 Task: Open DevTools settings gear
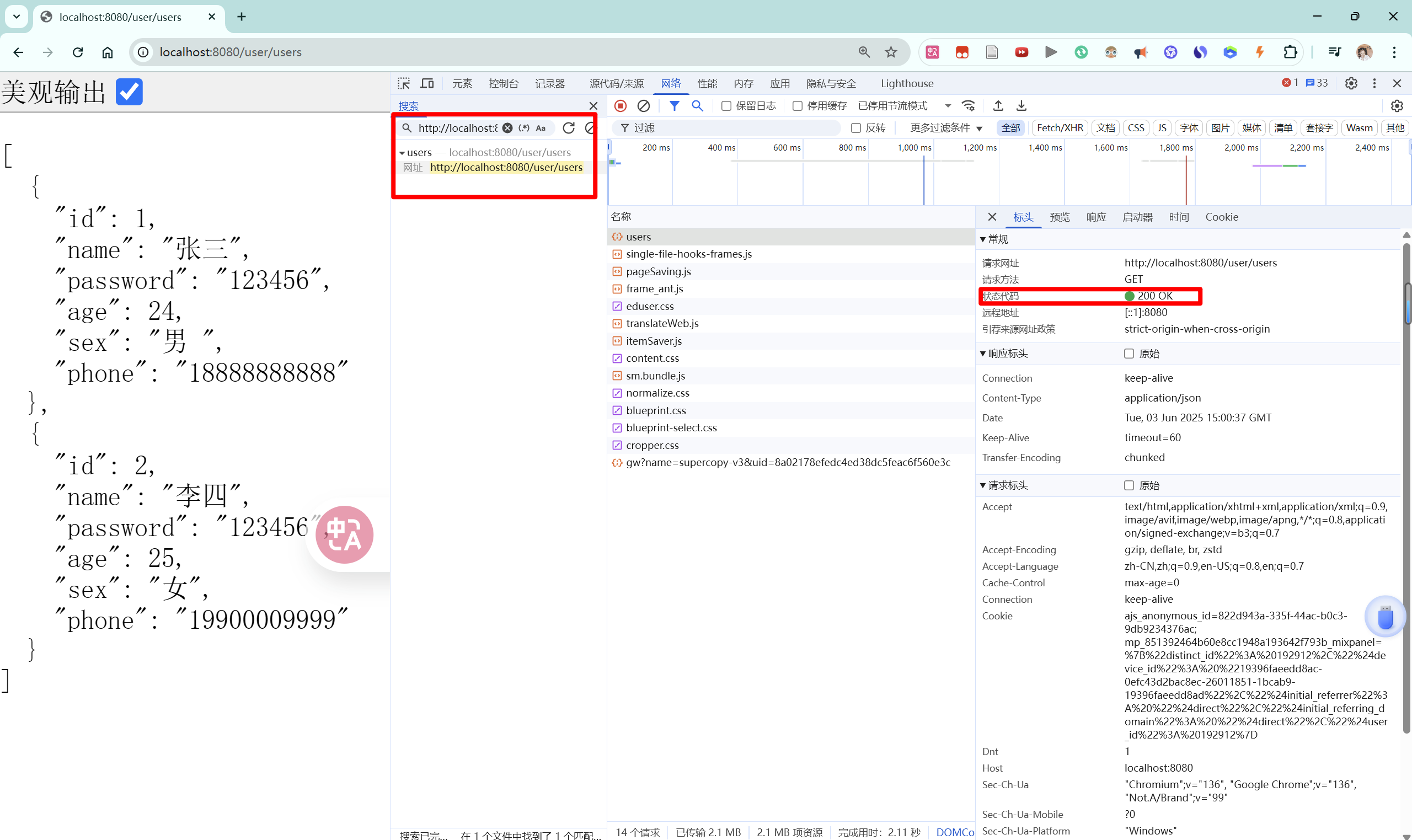coord(1351,83)
